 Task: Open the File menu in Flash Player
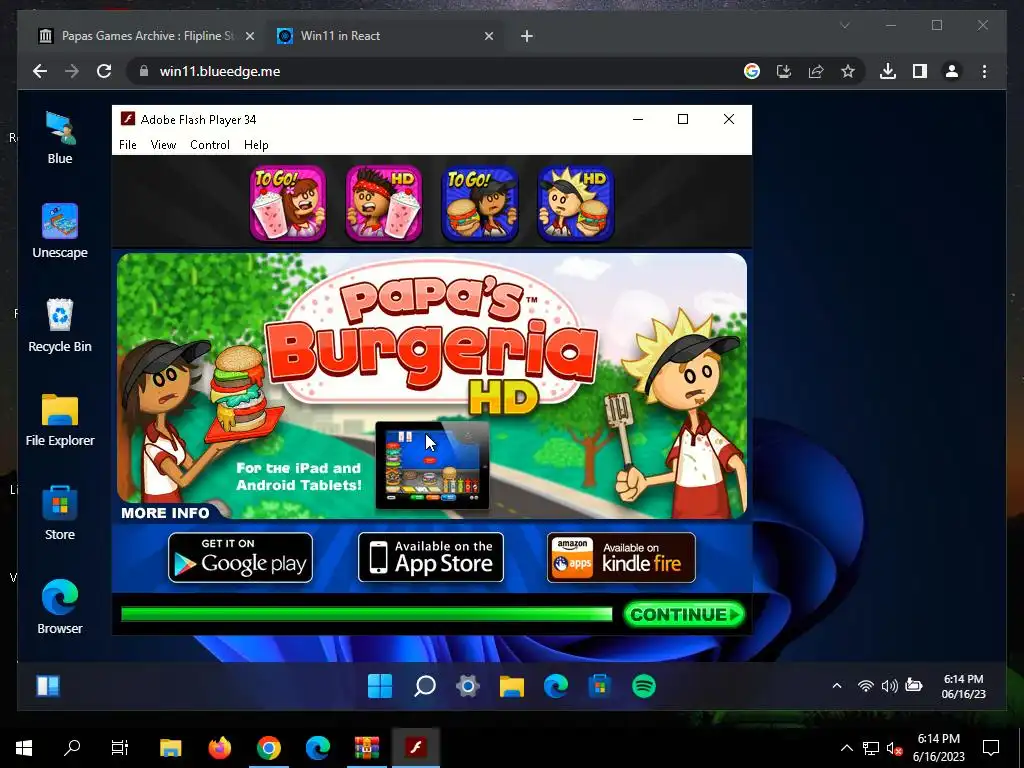128,145
